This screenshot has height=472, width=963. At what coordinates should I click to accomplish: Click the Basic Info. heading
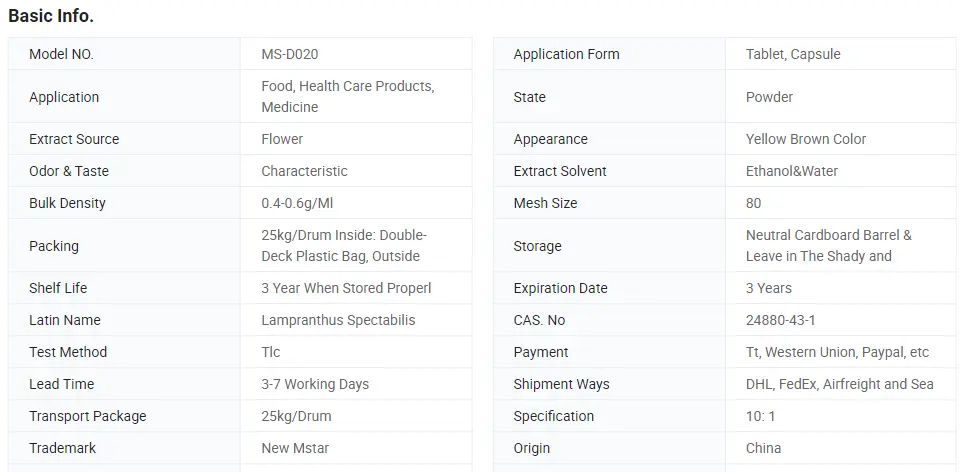point(51,16)
